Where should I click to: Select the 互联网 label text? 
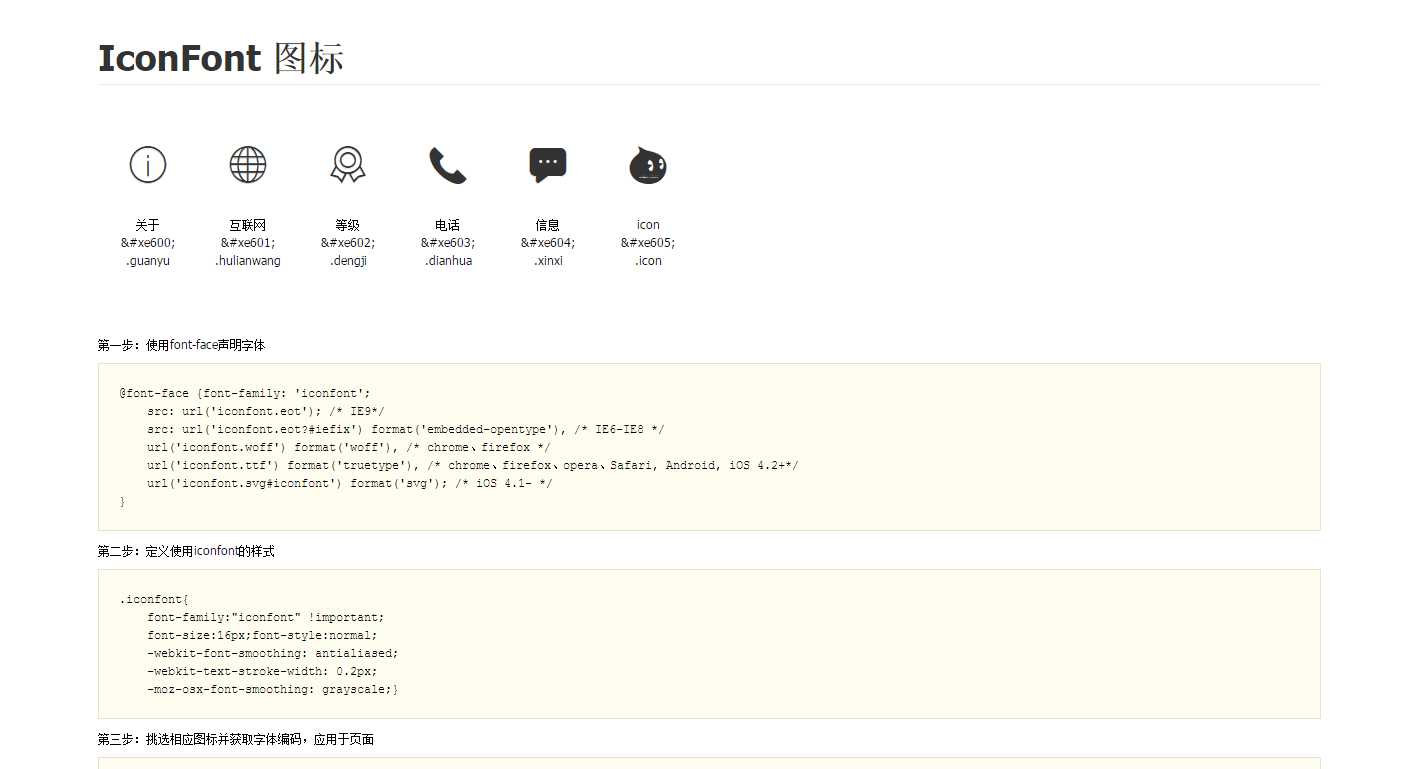click(x=248, y=225)
